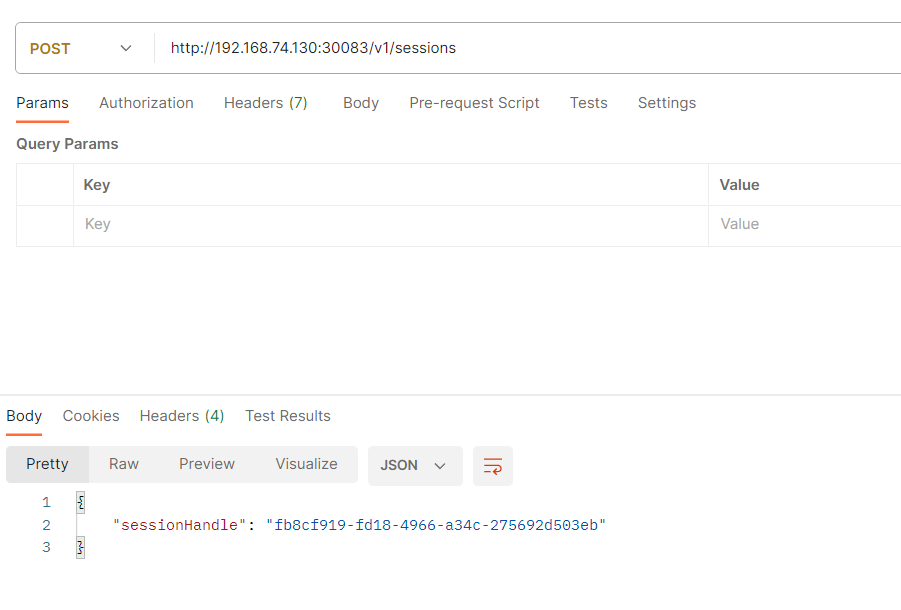The image size is (901, 610).
Task: Open the request Settings tab
Action: 666,103
